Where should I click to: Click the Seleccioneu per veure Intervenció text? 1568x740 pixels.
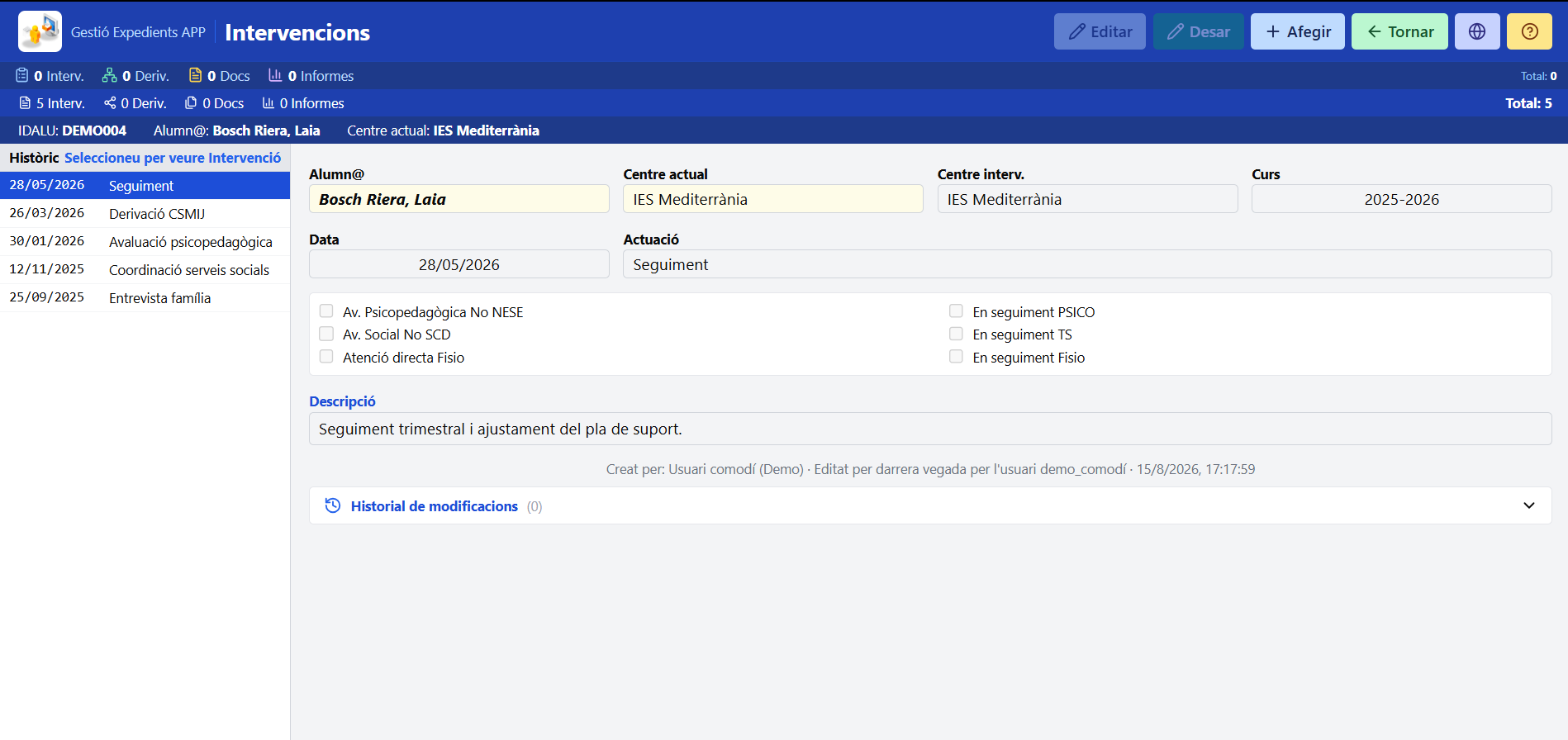coord(173,158)
